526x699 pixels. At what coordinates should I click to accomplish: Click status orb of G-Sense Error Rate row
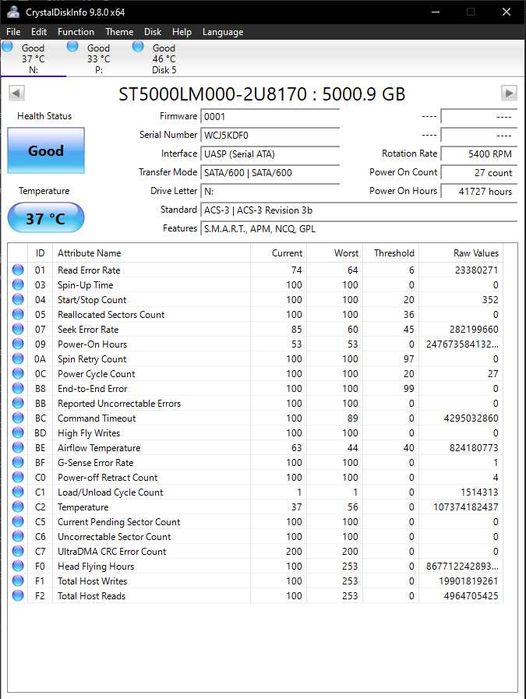[18, 462]
